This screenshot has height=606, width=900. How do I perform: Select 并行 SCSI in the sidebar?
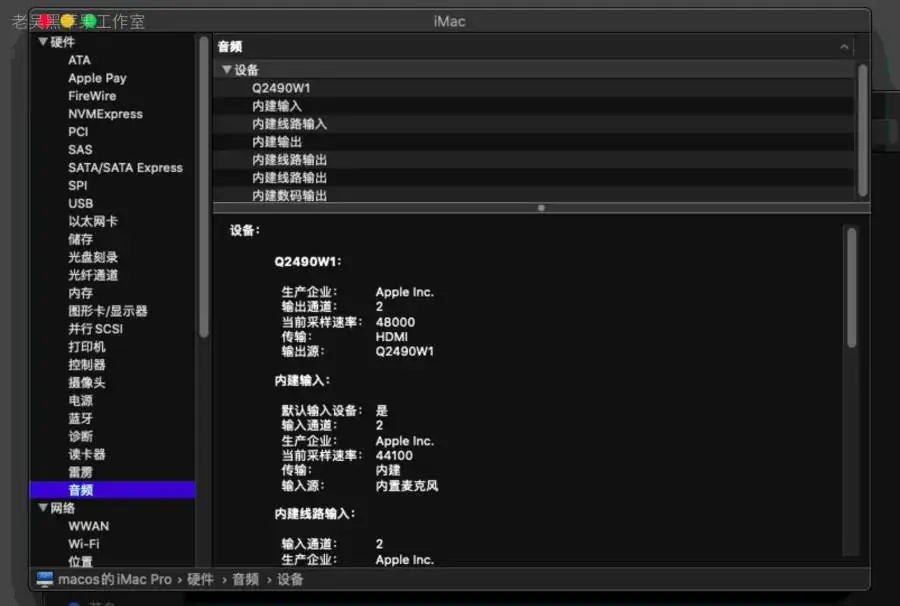95,329
